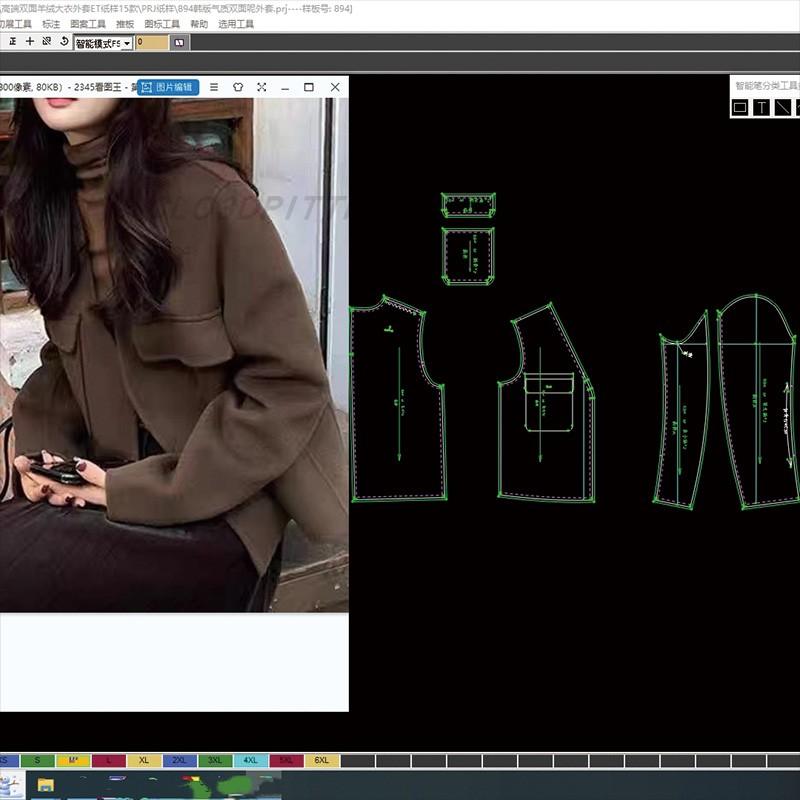The height and width of the screenshot is (800, 800).
Task: Click the large top sleeve pattern piece
Action: pyautogui.click(x=758, y=403)
